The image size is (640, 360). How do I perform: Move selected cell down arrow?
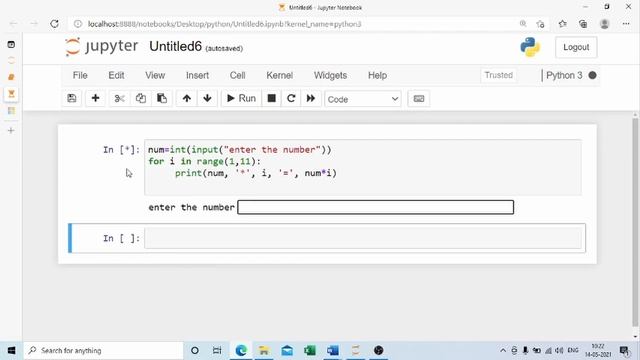(207, 98)
